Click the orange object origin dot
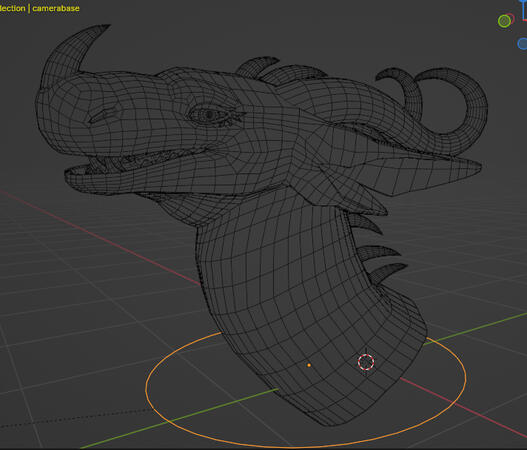Screen dimensions: 527x450 tap(309, 365)
